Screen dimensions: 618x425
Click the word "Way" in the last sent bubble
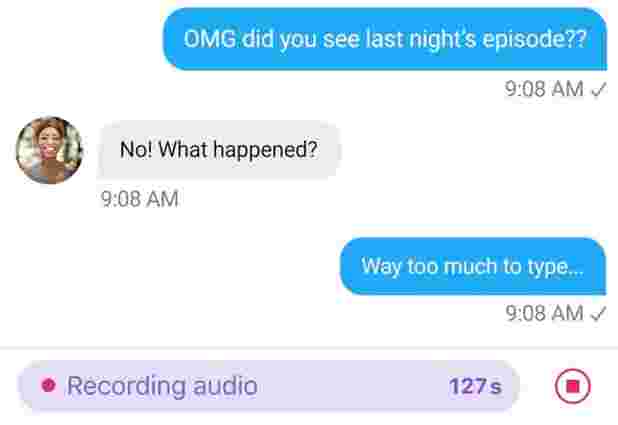point(381,267)
